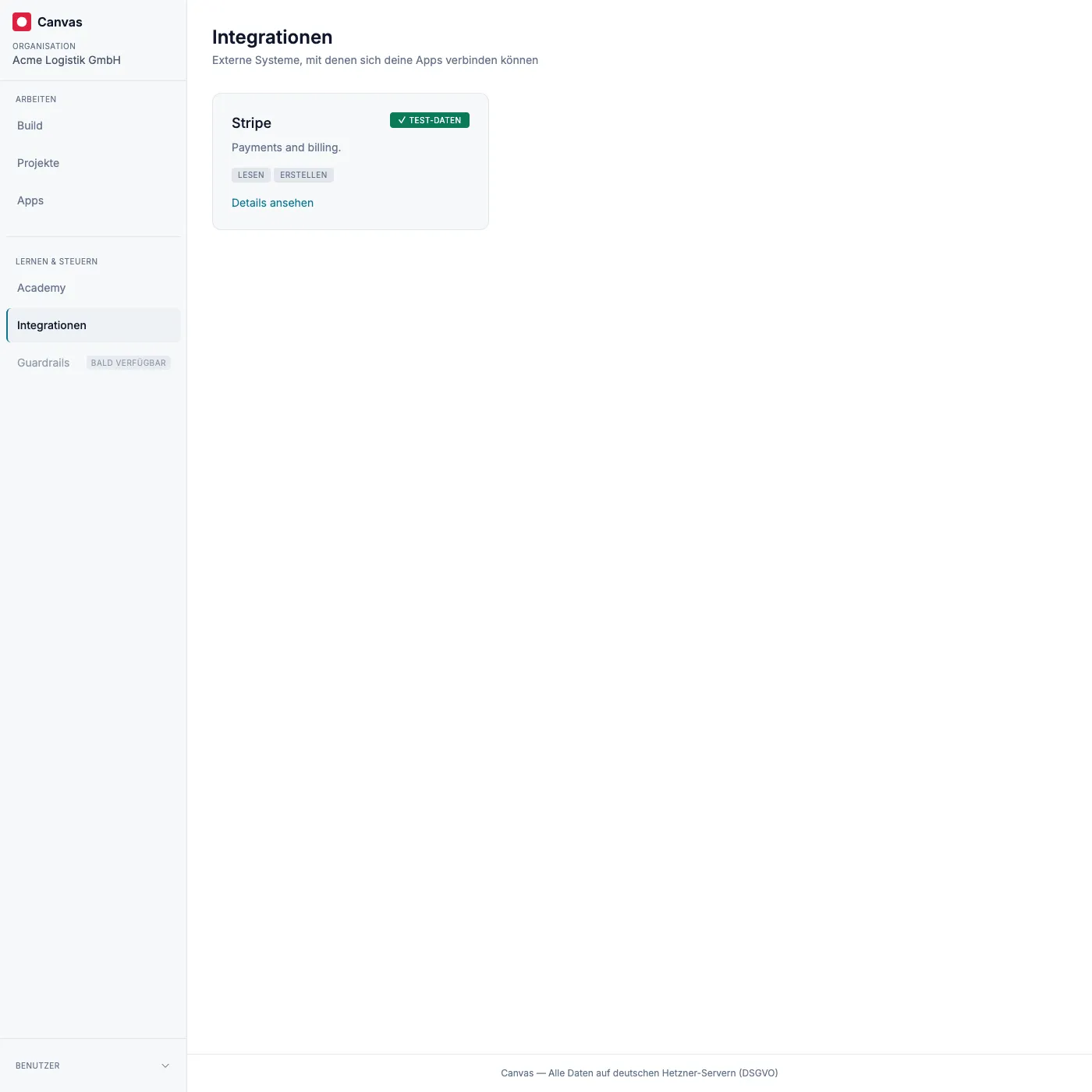Click the Benutzer label

point(37,1065)
